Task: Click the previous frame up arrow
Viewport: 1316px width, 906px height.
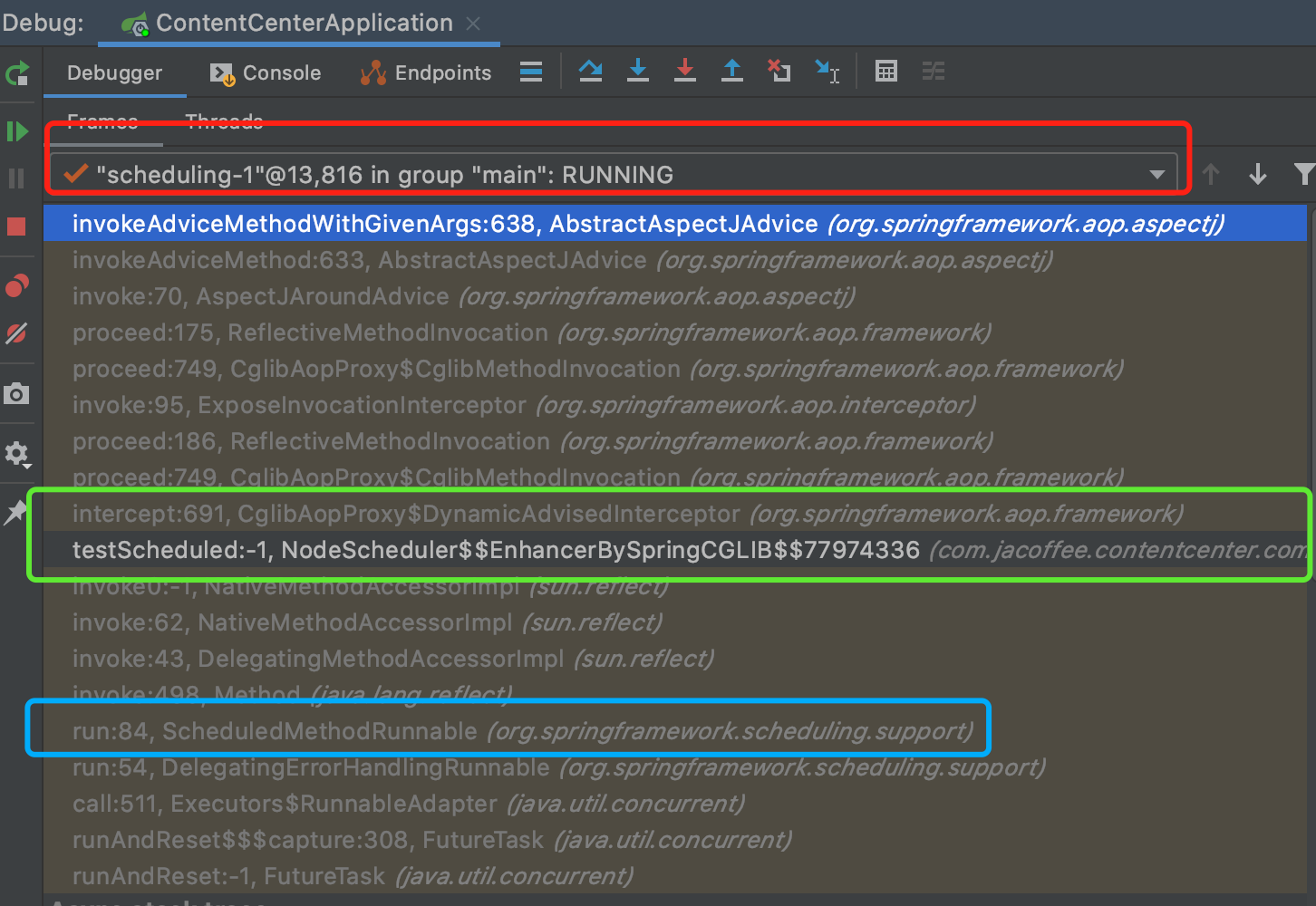Action: pos(1211,174)
